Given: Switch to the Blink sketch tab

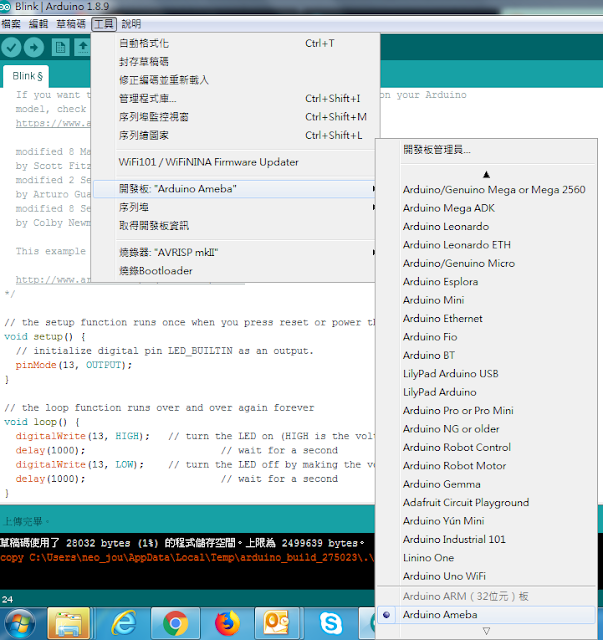Looking at the screenshot, I should pyautogui.click(x=27, y=76).
